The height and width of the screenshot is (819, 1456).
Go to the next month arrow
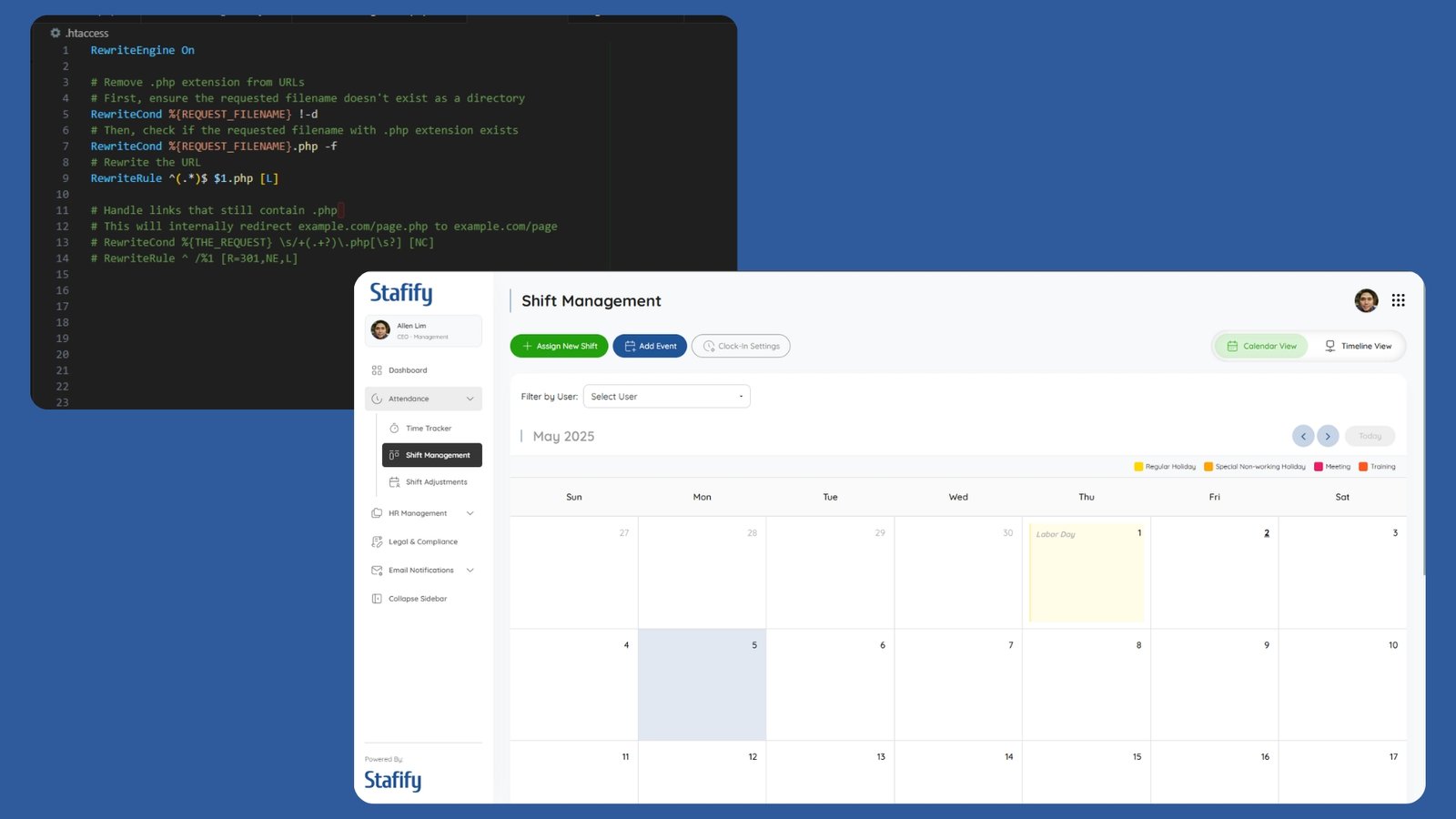coord(1328,436)
